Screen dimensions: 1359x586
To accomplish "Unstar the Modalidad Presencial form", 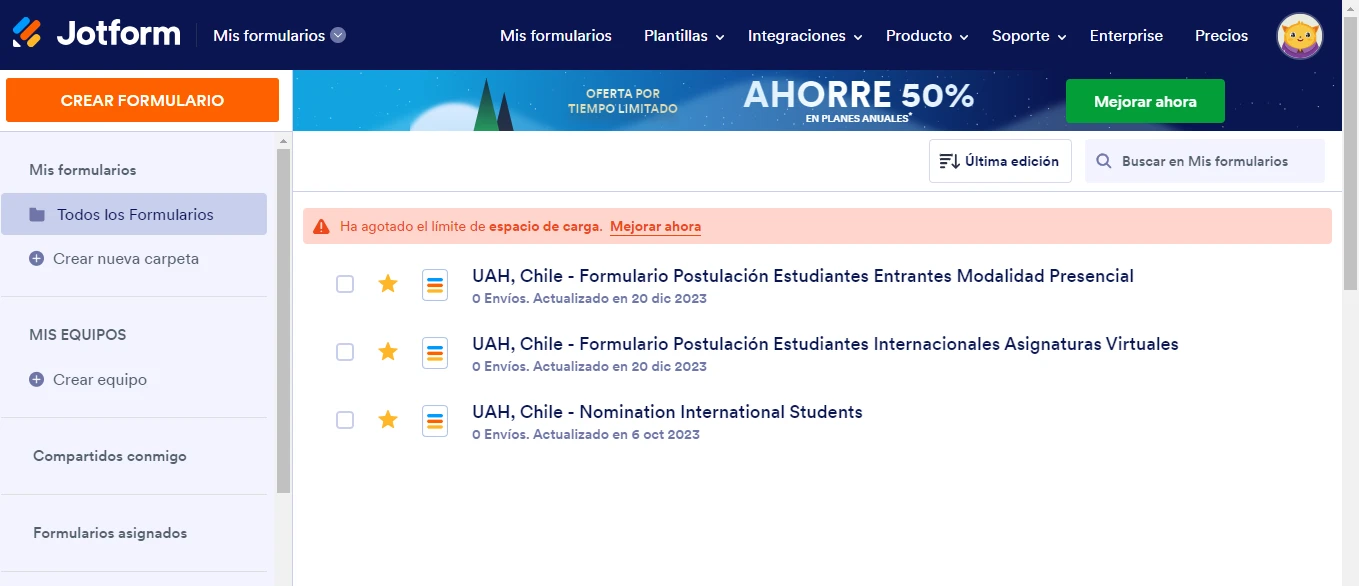I will 388,284.
